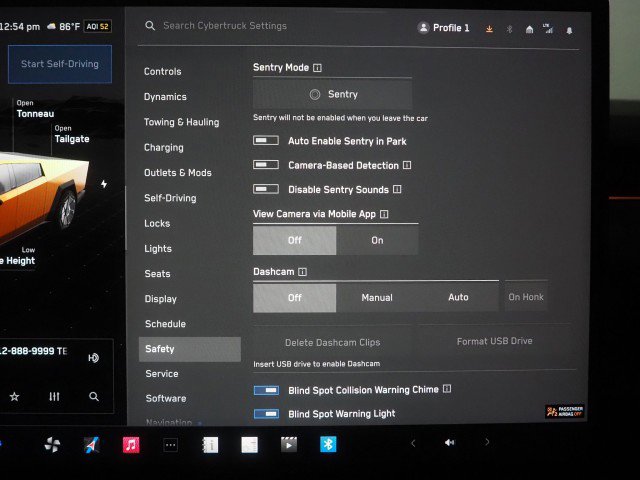
Task: Enable the Sentry button
Action: [x=332, y=94]
